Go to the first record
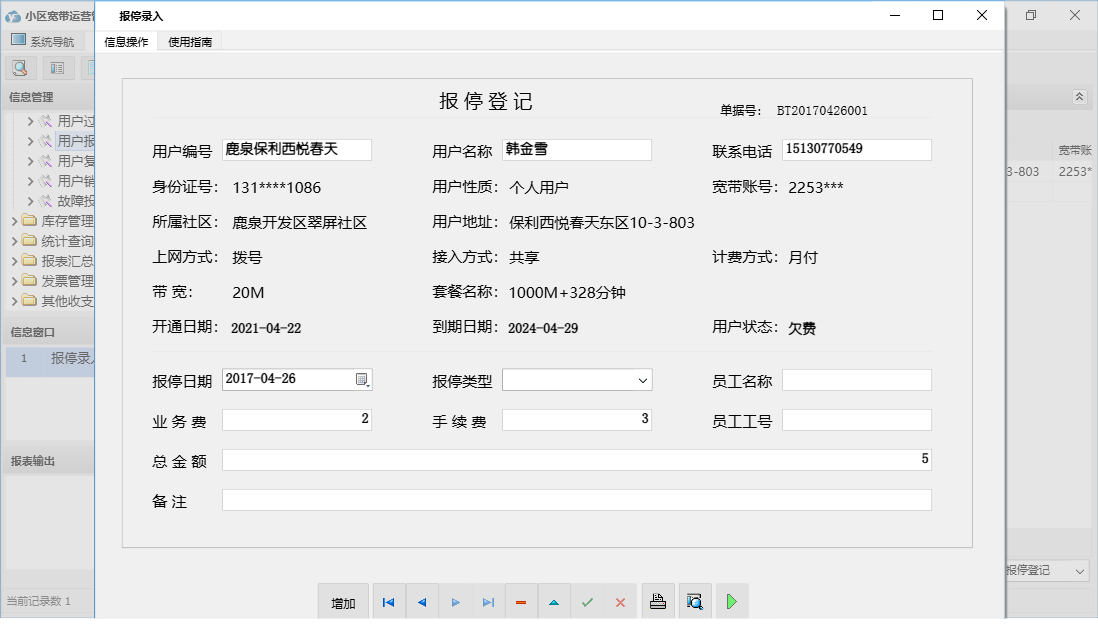1098x625 pixels. click(389, 602)
